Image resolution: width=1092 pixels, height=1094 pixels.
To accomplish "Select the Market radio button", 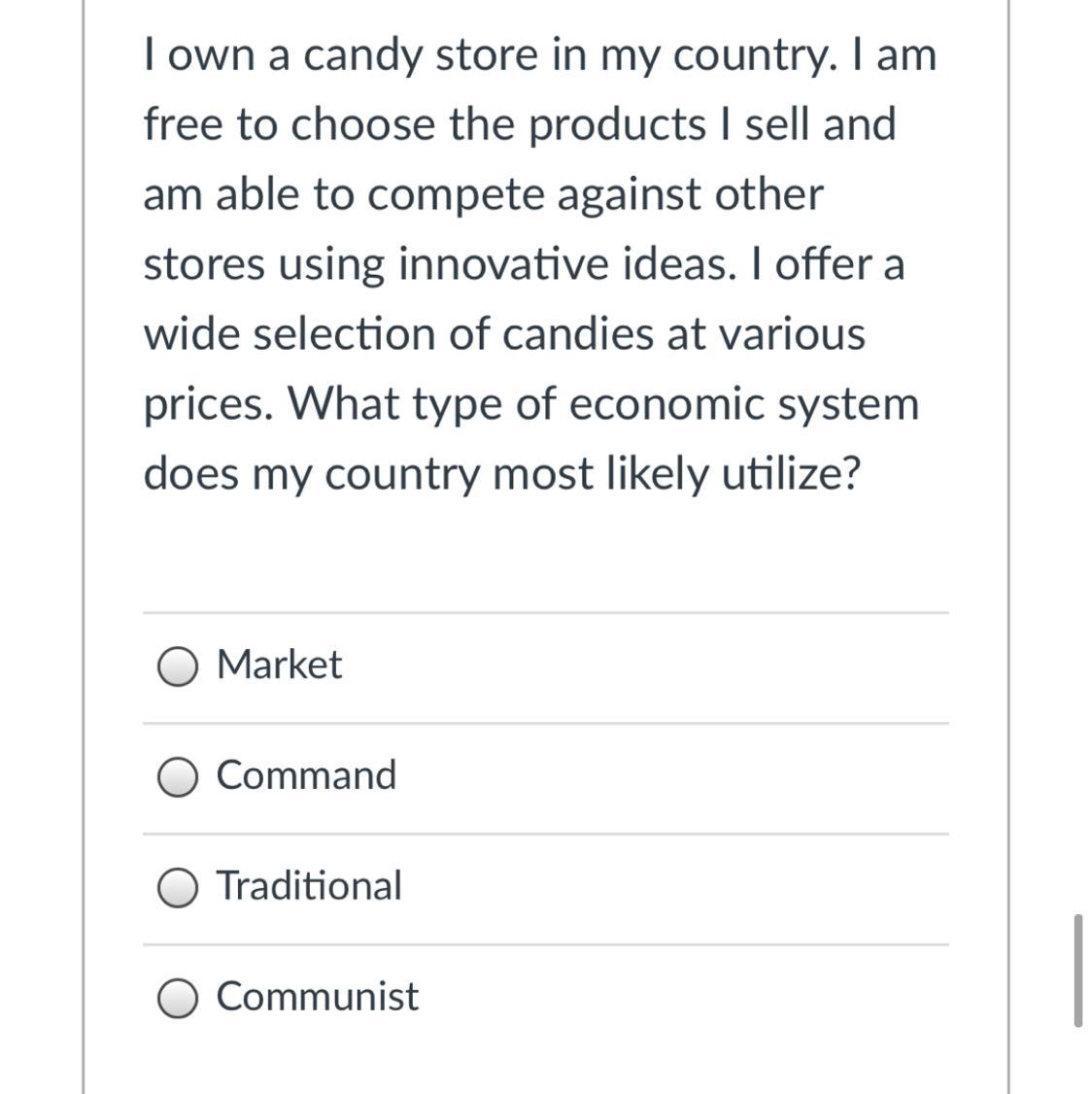I will point(178,667).
